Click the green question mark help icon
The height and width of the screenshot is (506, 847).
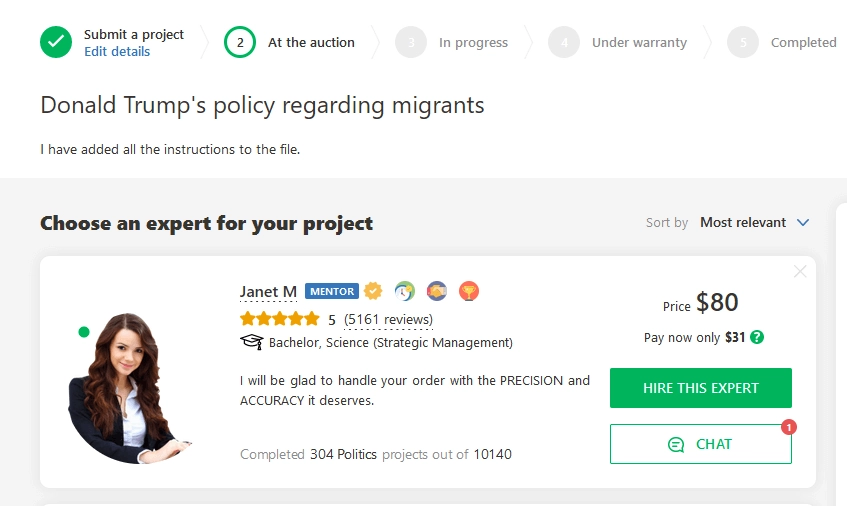coord(757,338)
